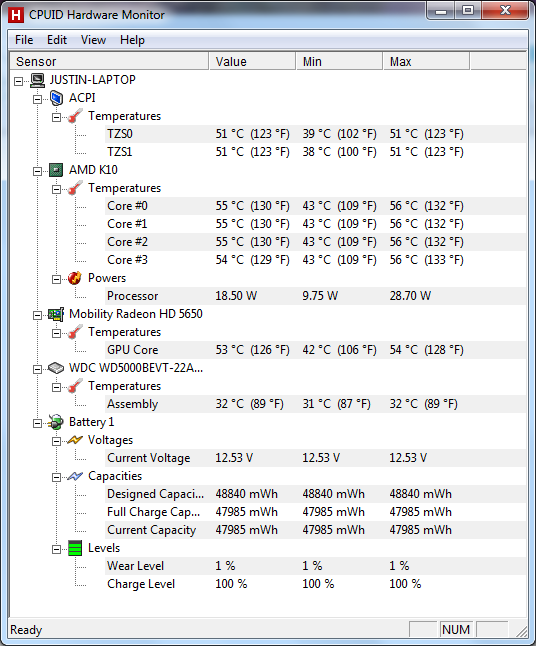Open the File menu
Screen dimensions: 536x646
(24, 40)
